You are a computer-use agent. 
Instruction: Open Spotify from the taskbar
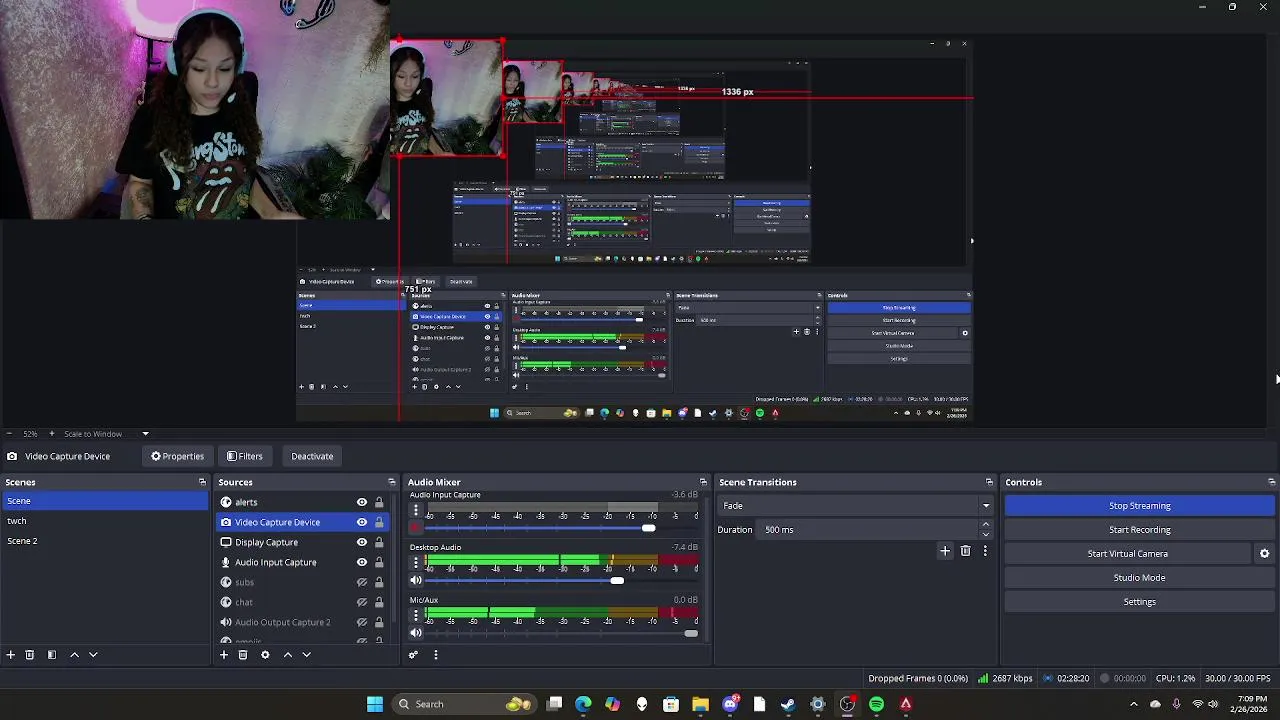point(877,704)
